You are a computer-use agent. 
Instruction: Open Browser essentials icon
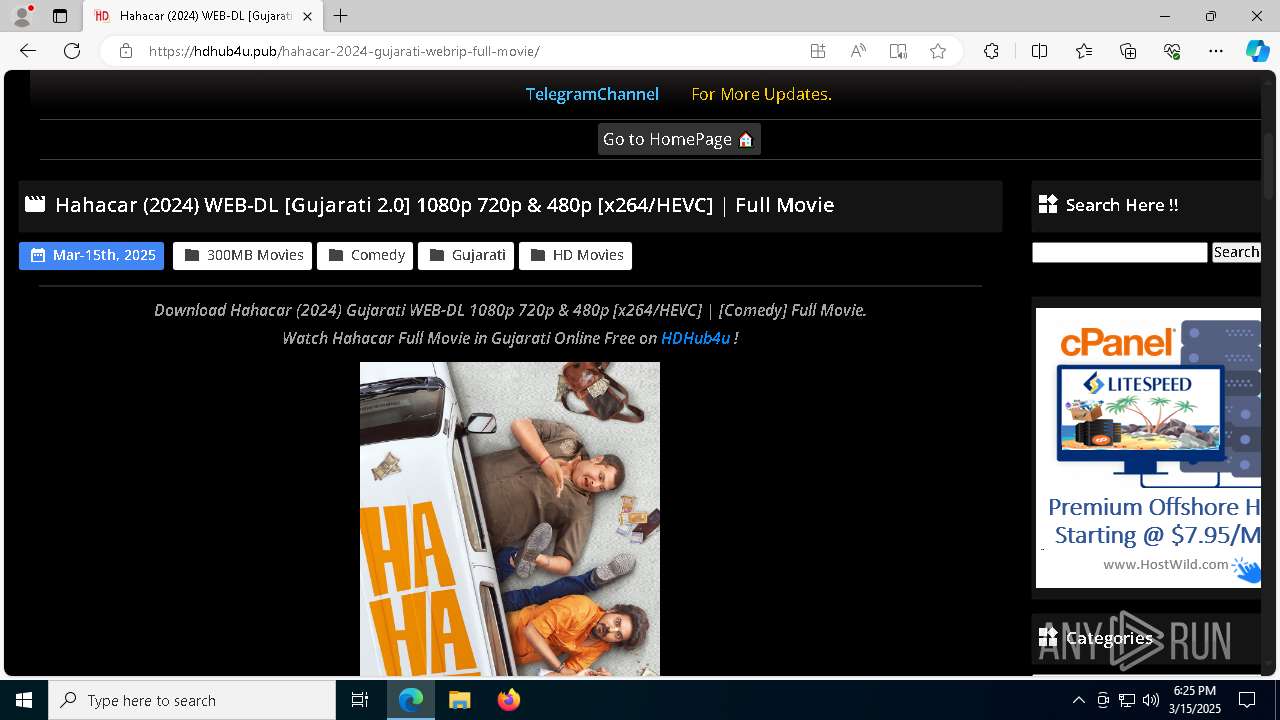point(1172,51)
